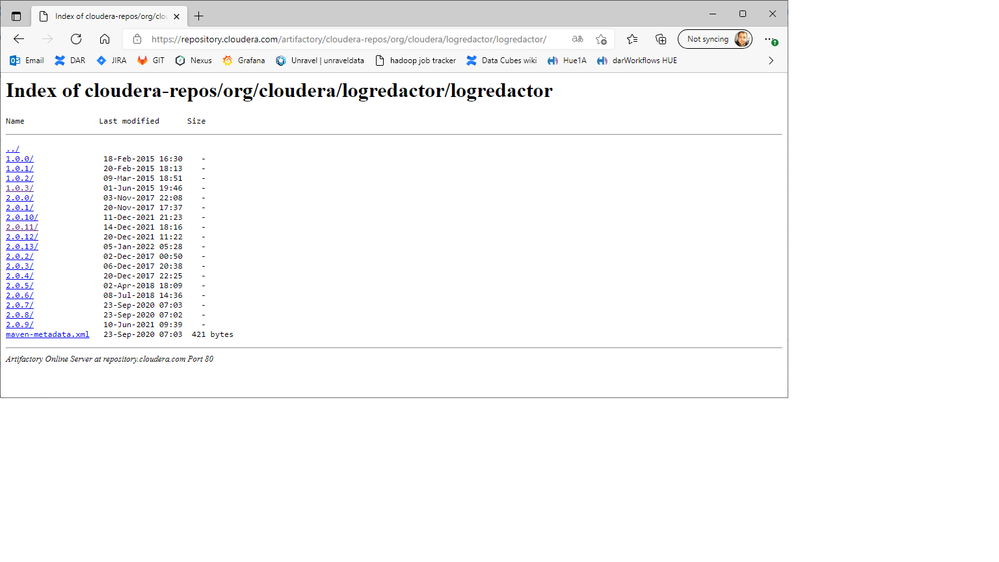This screenshot has width=999, height=562.
Task: Open the 2.0.8/ folder link
Action: 20,315
